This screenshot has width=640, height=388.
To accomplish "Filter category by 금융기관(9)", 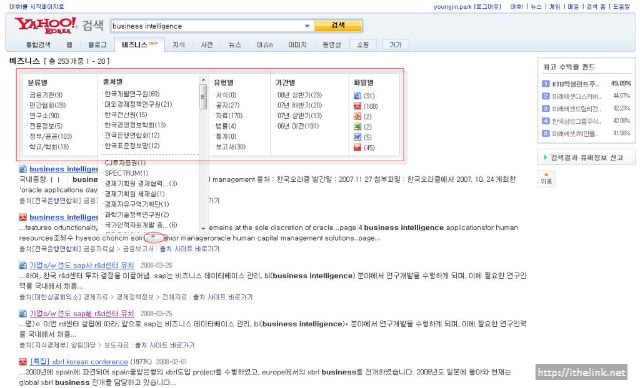I will pyautogui.click(x=46, y=95).
